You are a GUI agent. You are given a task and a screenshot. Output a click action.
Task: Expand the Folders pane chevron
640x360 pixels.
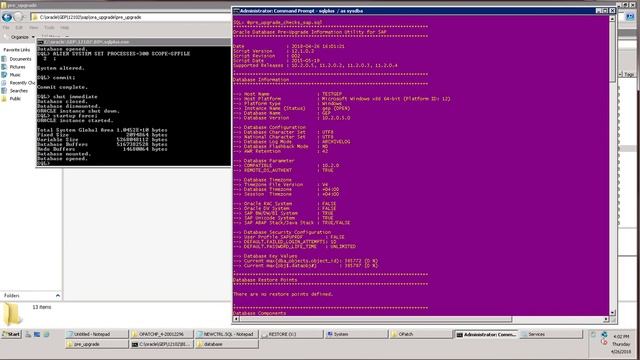pyautogui.click(x=58, y=296)
